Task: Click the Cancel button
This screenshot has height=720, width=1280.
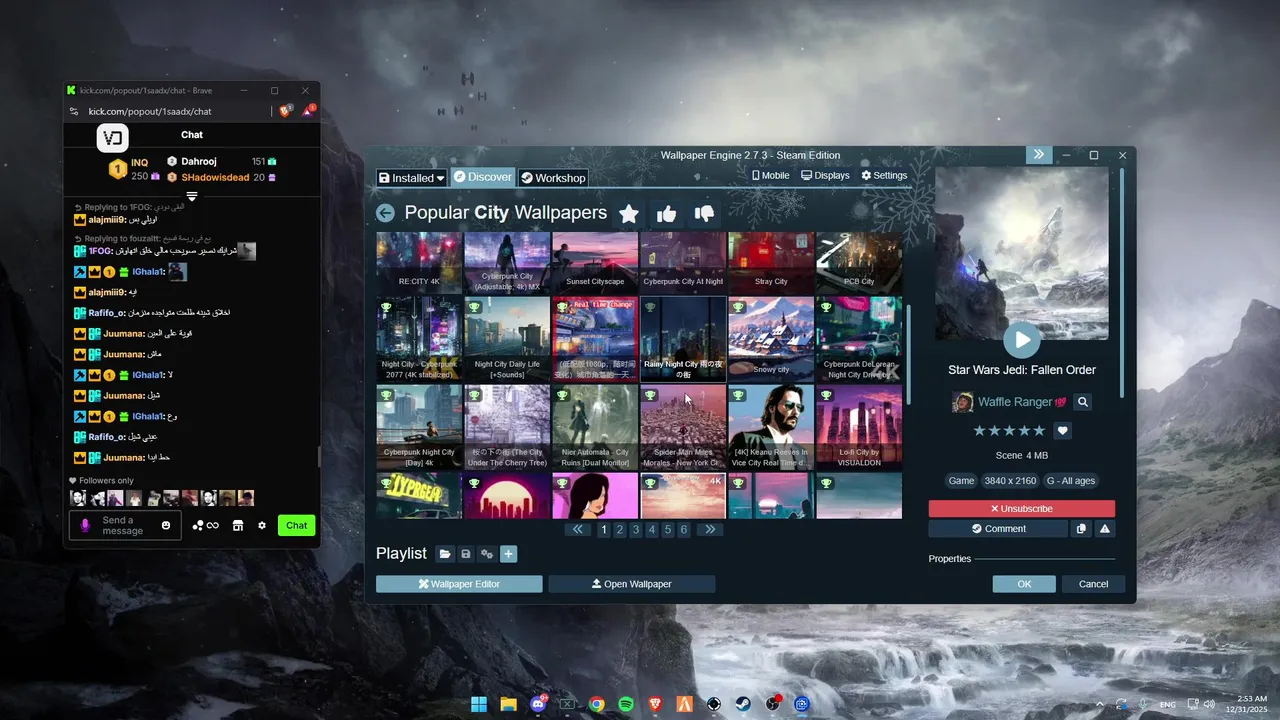Action: click(1093, 584)
